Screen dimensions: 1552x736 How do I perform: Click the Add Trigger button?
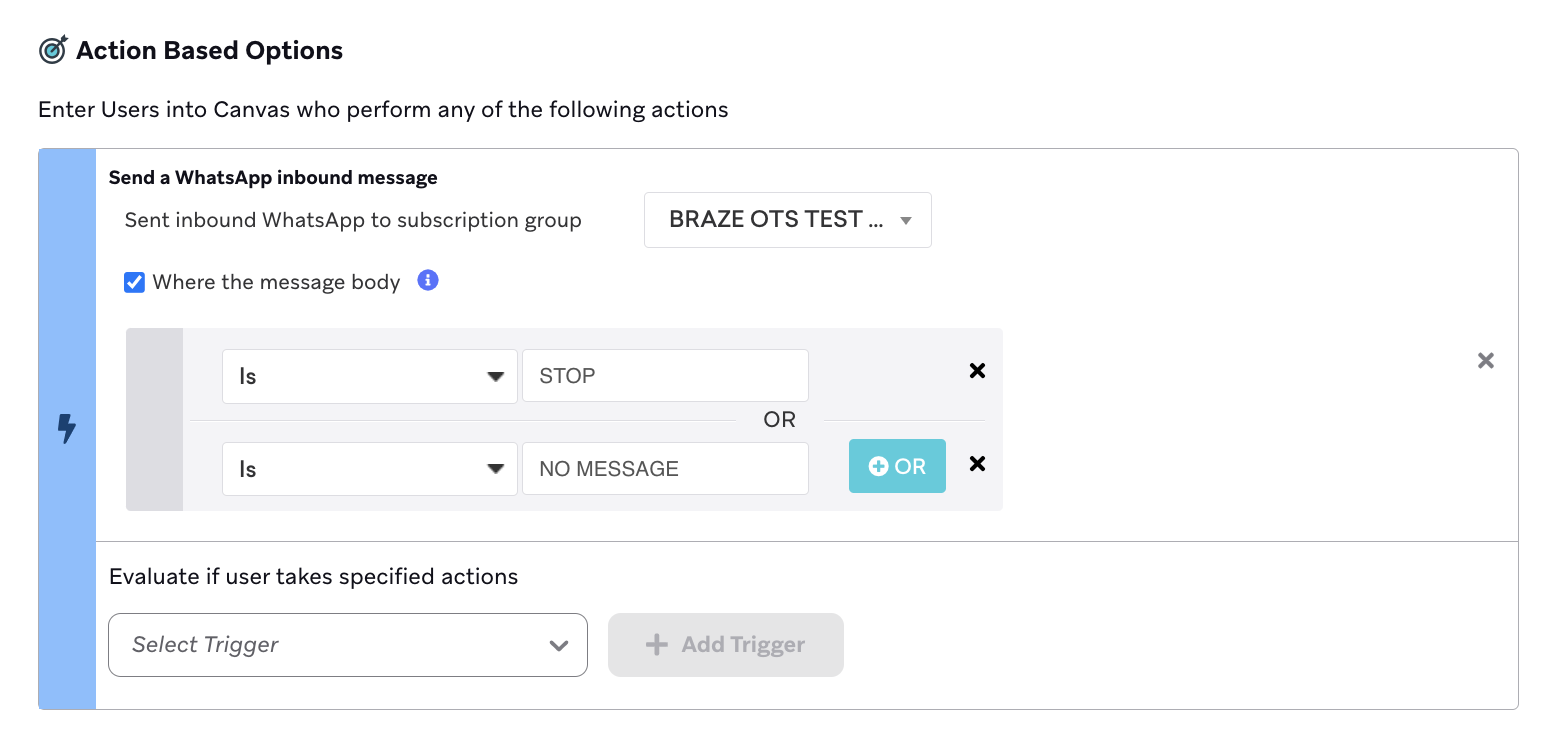[726, 645]
